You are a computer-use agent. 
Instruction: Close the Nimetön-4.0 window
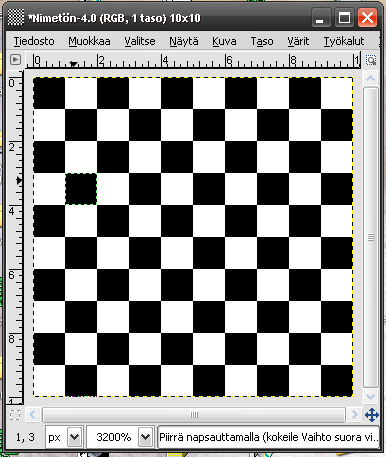coord(367,18)
